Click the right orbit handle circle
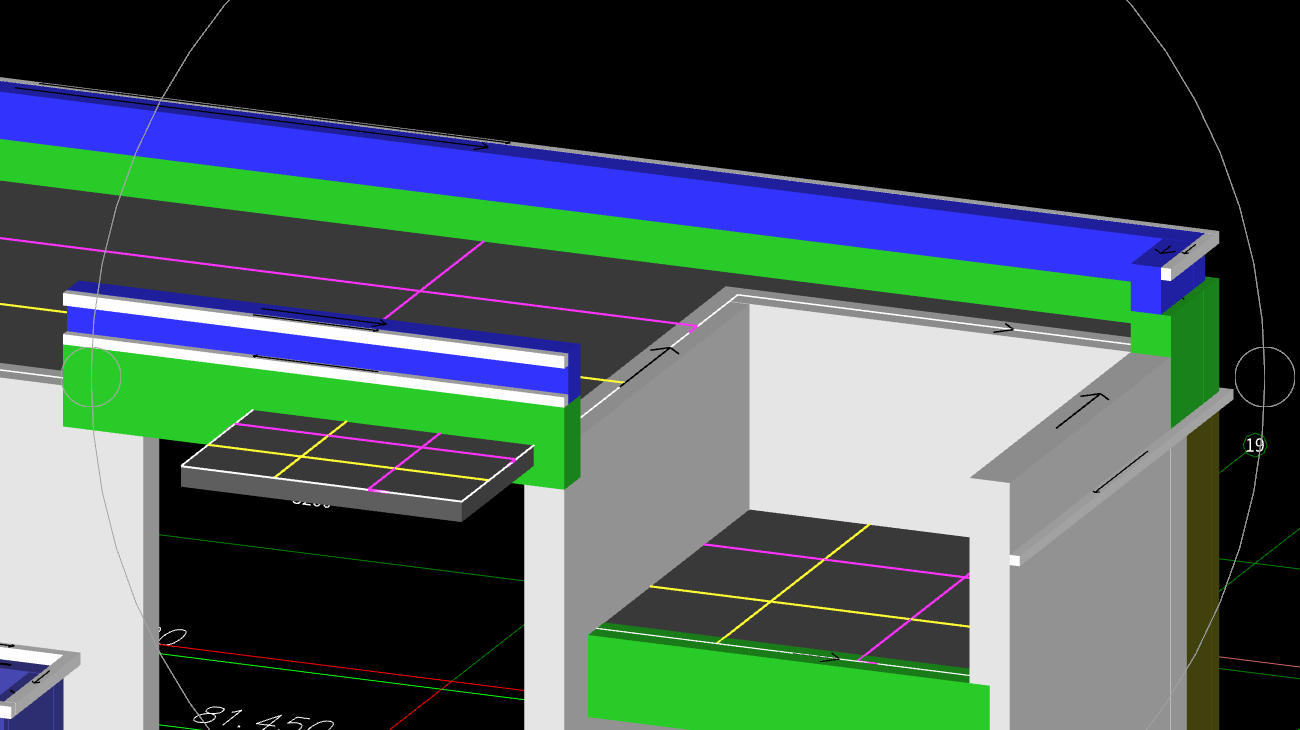Viewport: 1300px width, 730px height. click(1265, 377)
